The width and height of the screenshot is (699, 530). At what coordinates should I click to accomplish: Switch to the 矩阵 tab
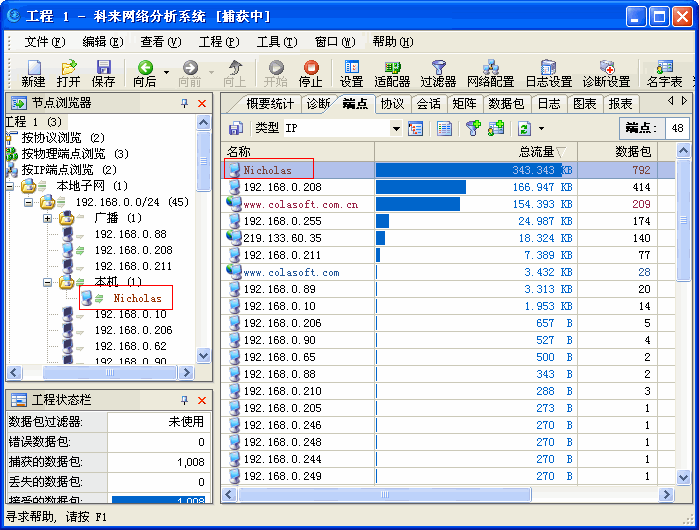coord(464,104)
